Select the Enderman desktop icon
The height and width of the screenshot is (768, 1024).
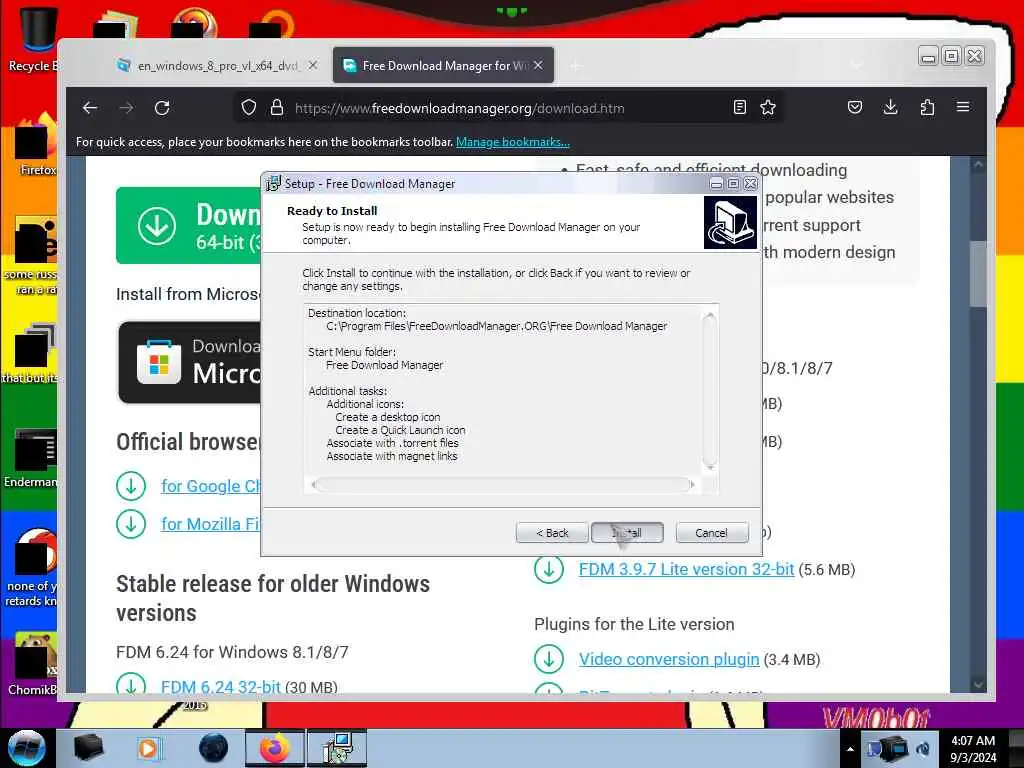31,457
